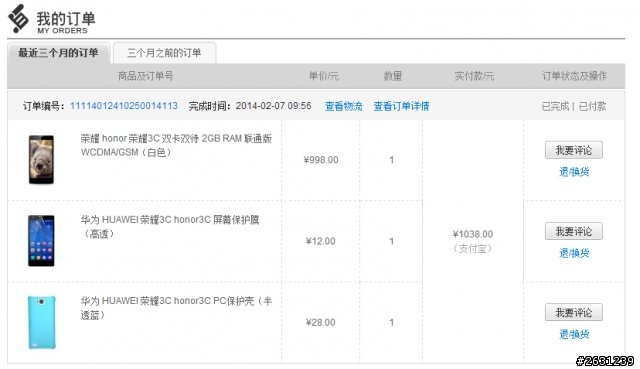Open 荣耀3C 屏幕保护膜 product title
The width and height of the screenshot is (640, 369).
click(170, 227)
